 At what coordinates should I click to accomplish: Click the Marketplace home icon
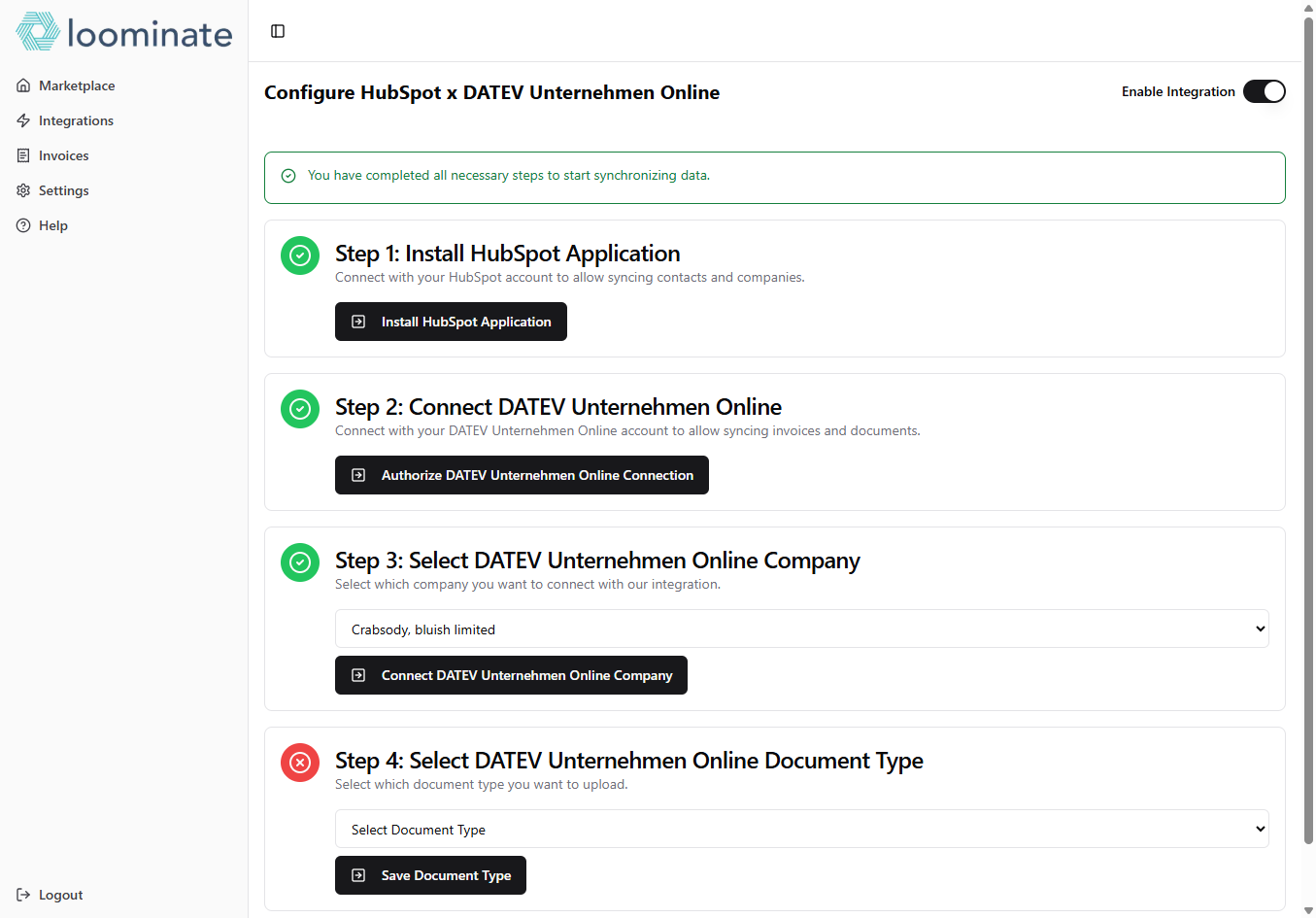[23, 85]
